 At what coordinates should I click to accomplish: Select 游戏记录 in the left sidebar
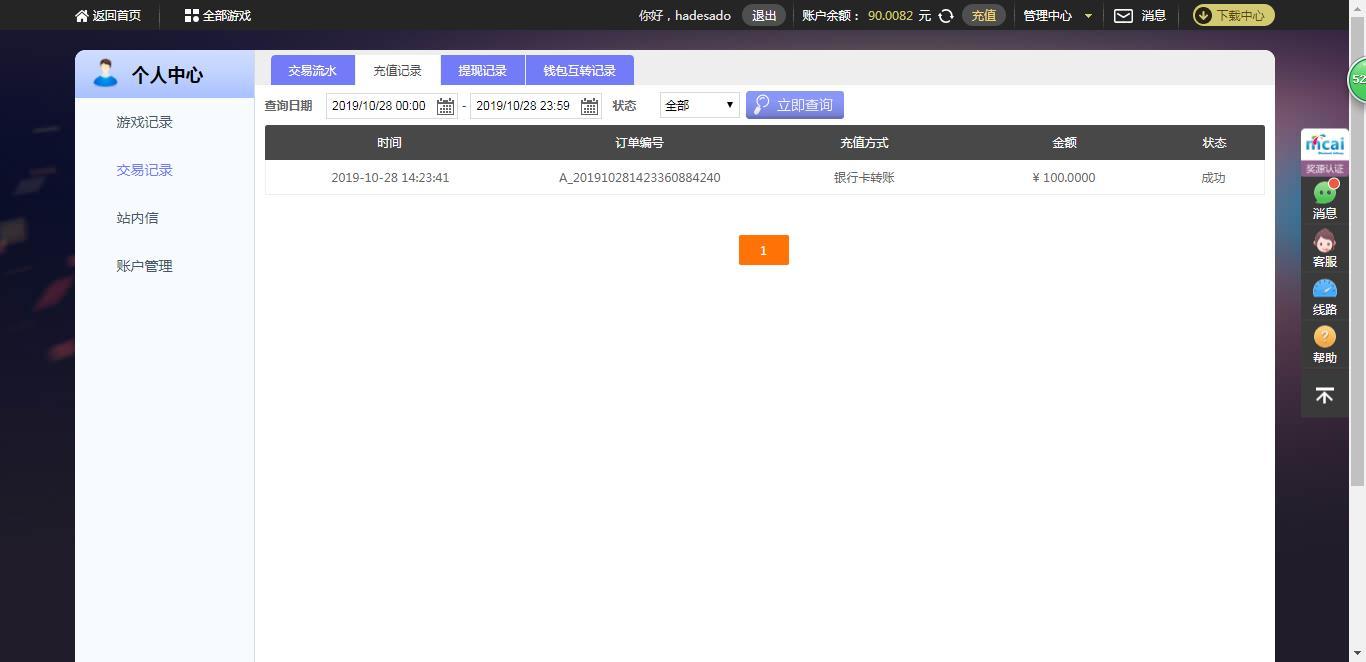(x=144, y=122)
